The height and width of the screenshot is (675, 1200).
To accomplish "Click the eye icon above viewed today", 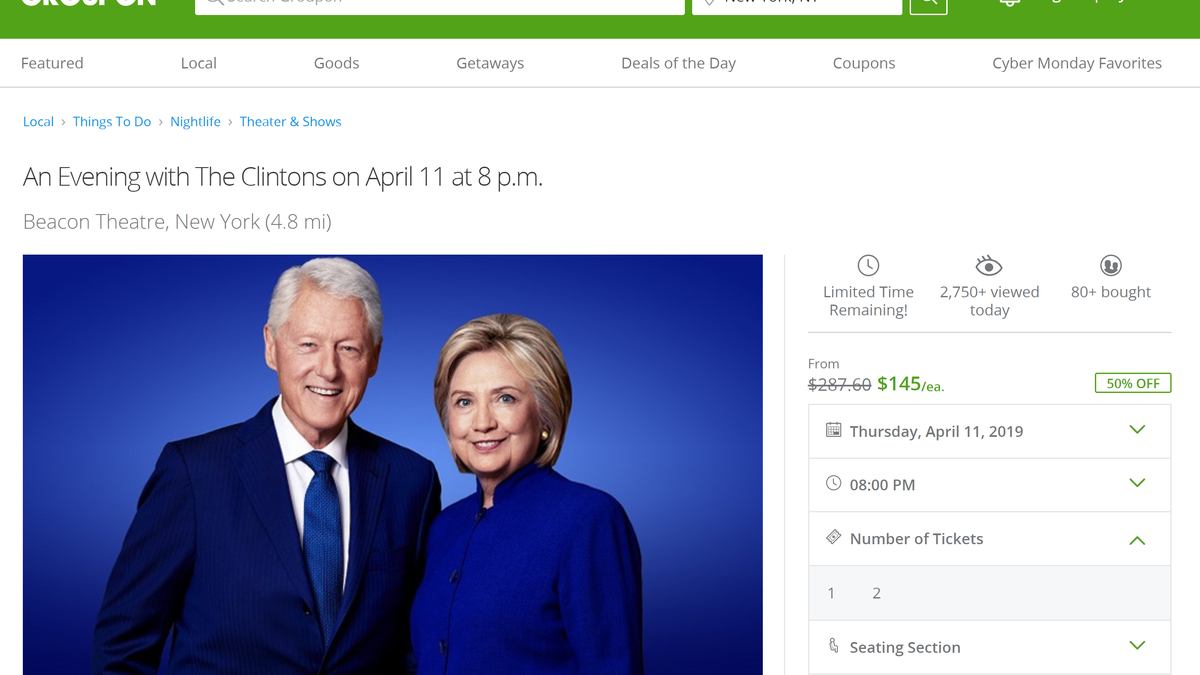I will click(x=989, y=265).
